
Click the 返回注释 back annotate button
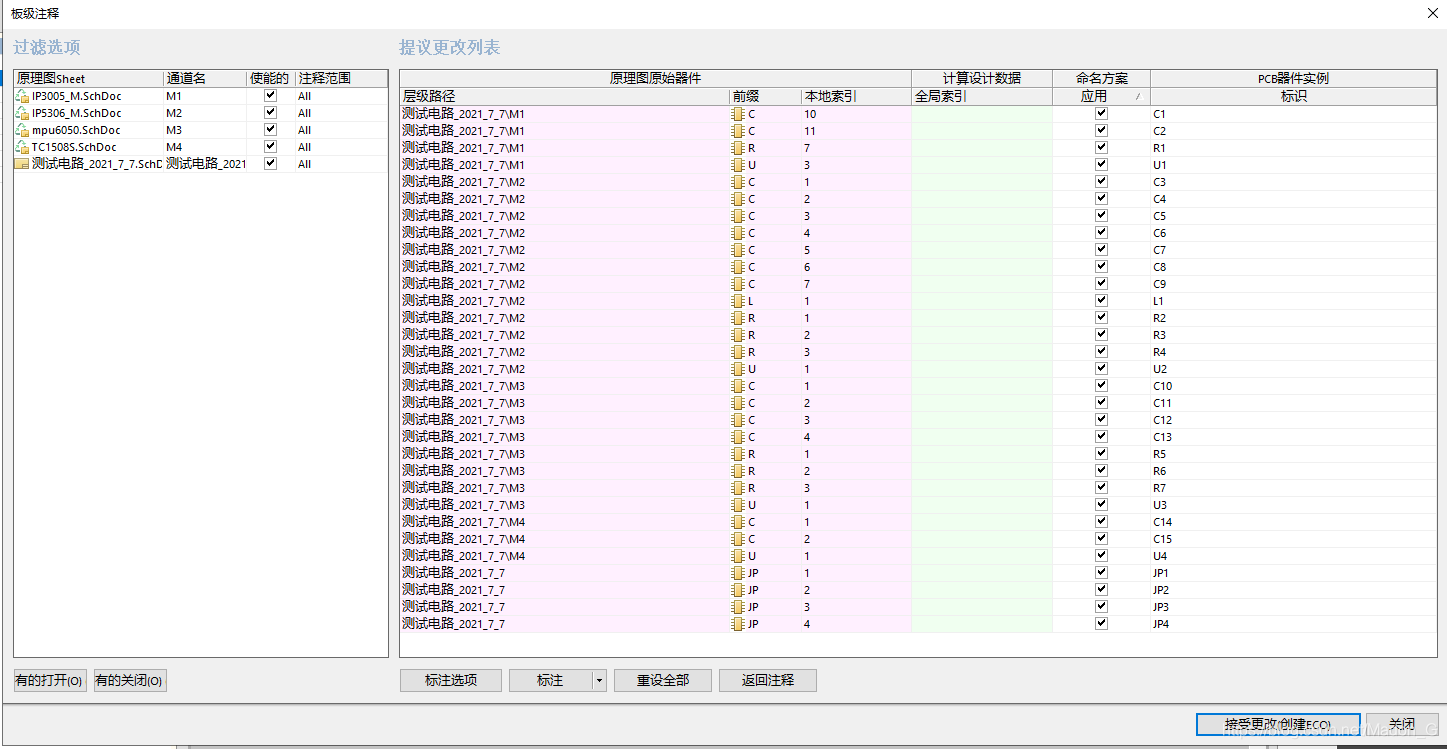point(768,681)
